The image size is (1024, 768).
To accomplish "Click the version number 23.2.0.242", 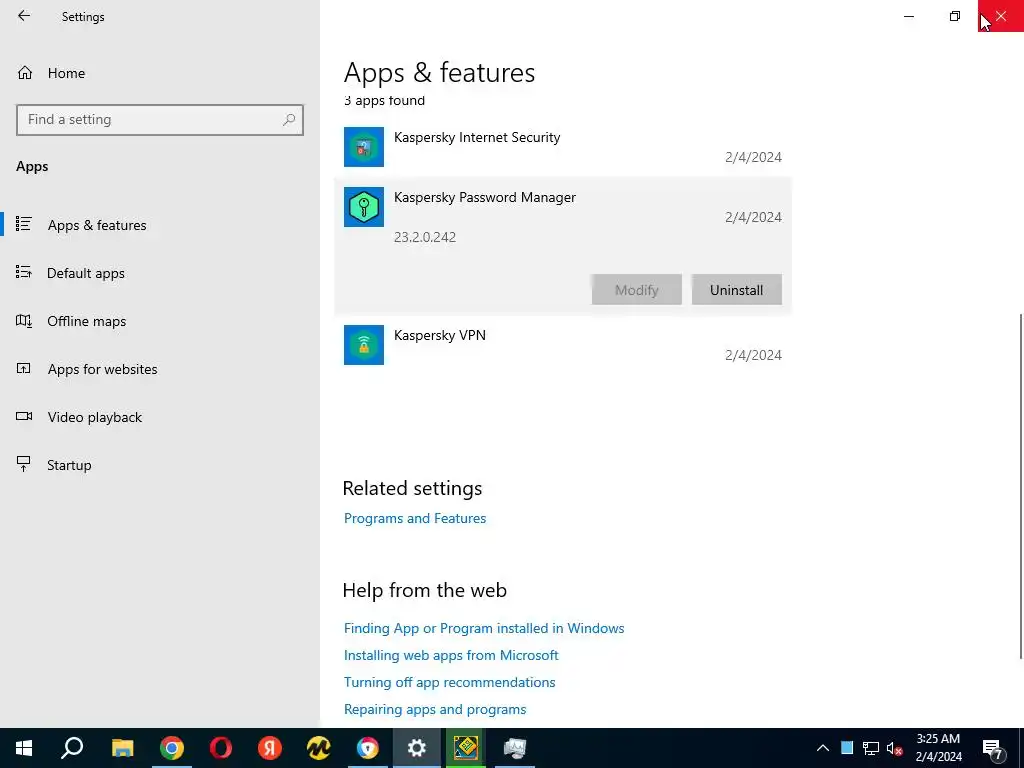I will tap(424, 237).
